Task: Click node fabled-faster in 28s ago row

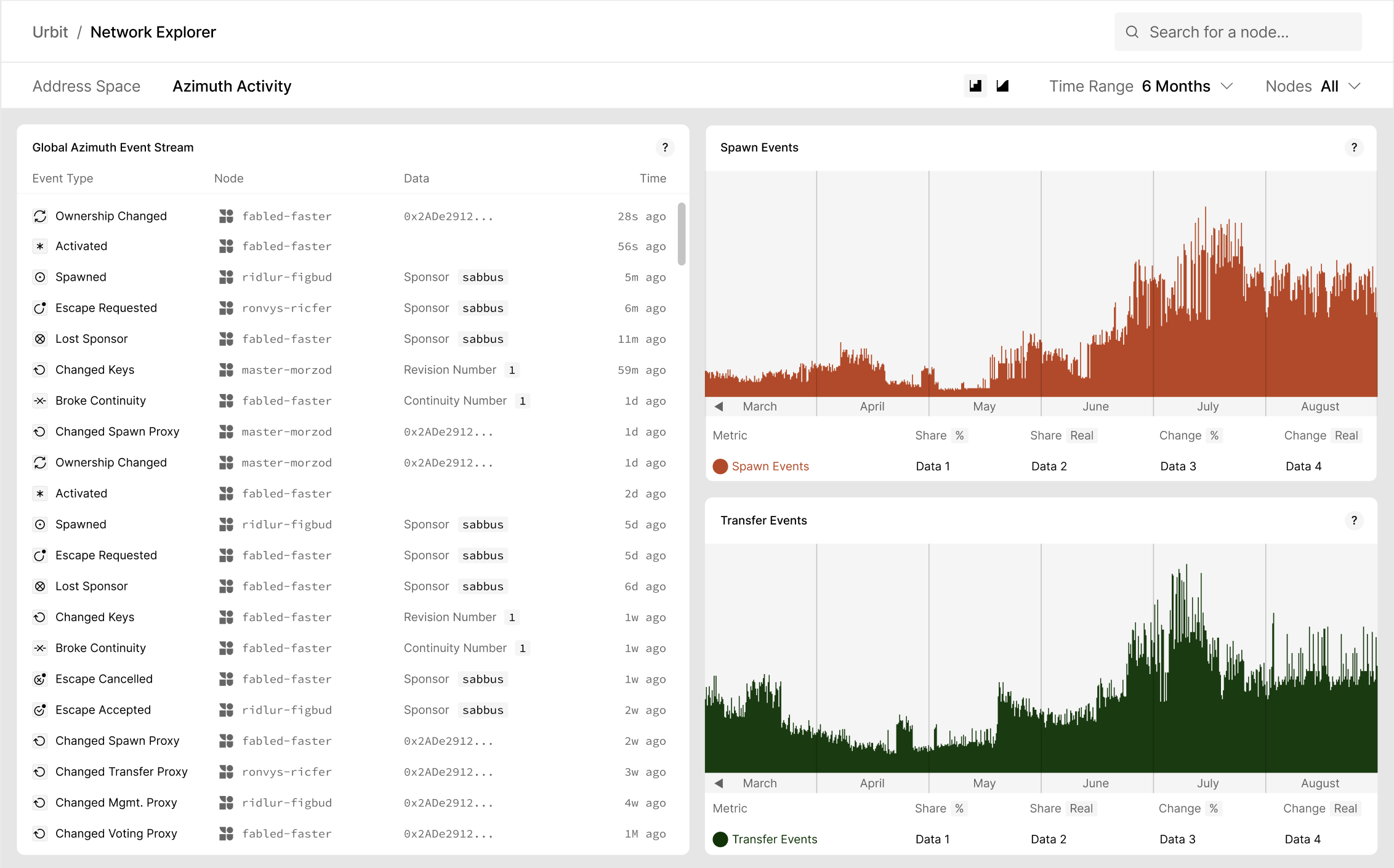Action: tap(287, 216)
